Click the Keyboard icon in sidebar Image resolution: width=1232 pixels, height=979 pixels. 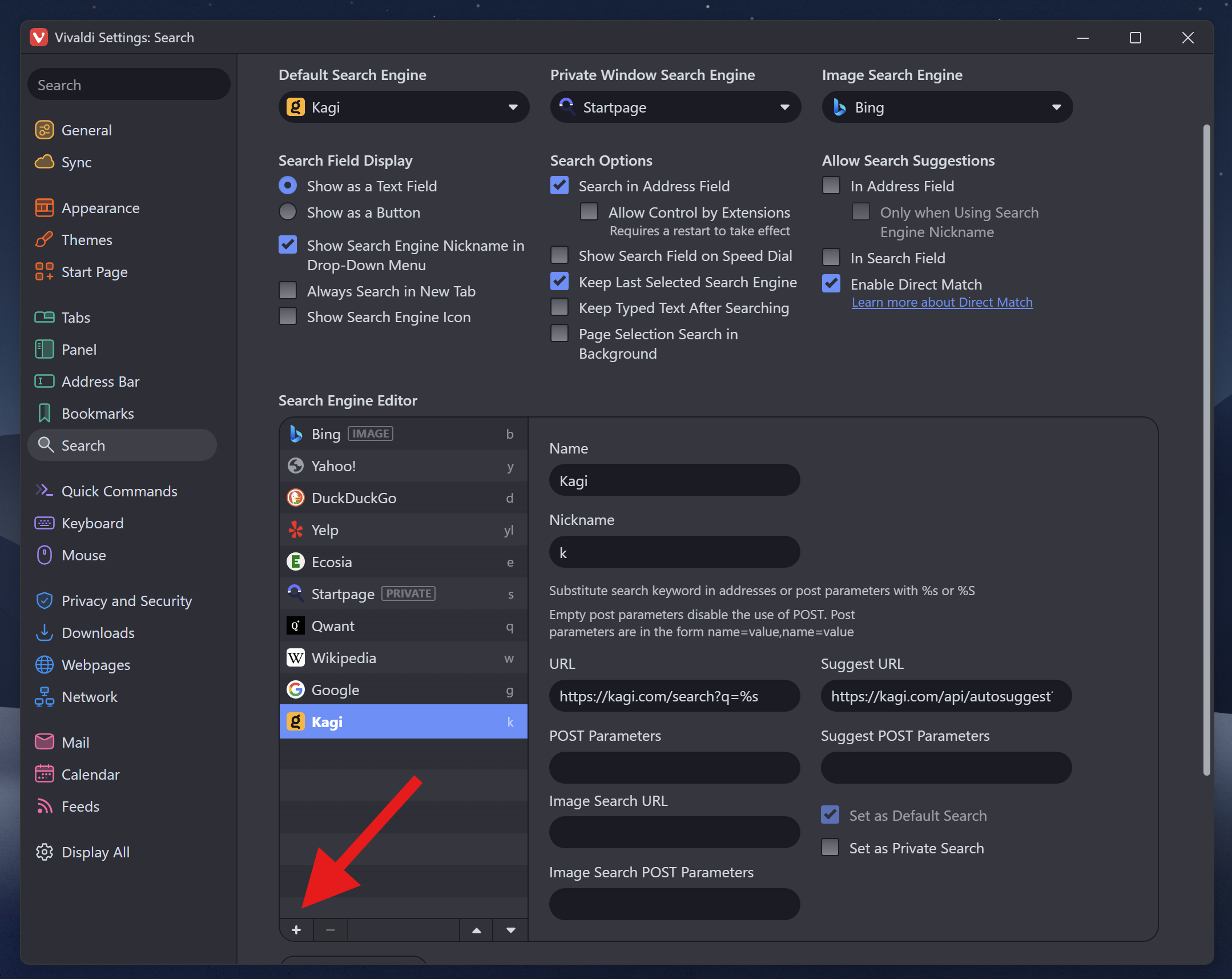45,523
